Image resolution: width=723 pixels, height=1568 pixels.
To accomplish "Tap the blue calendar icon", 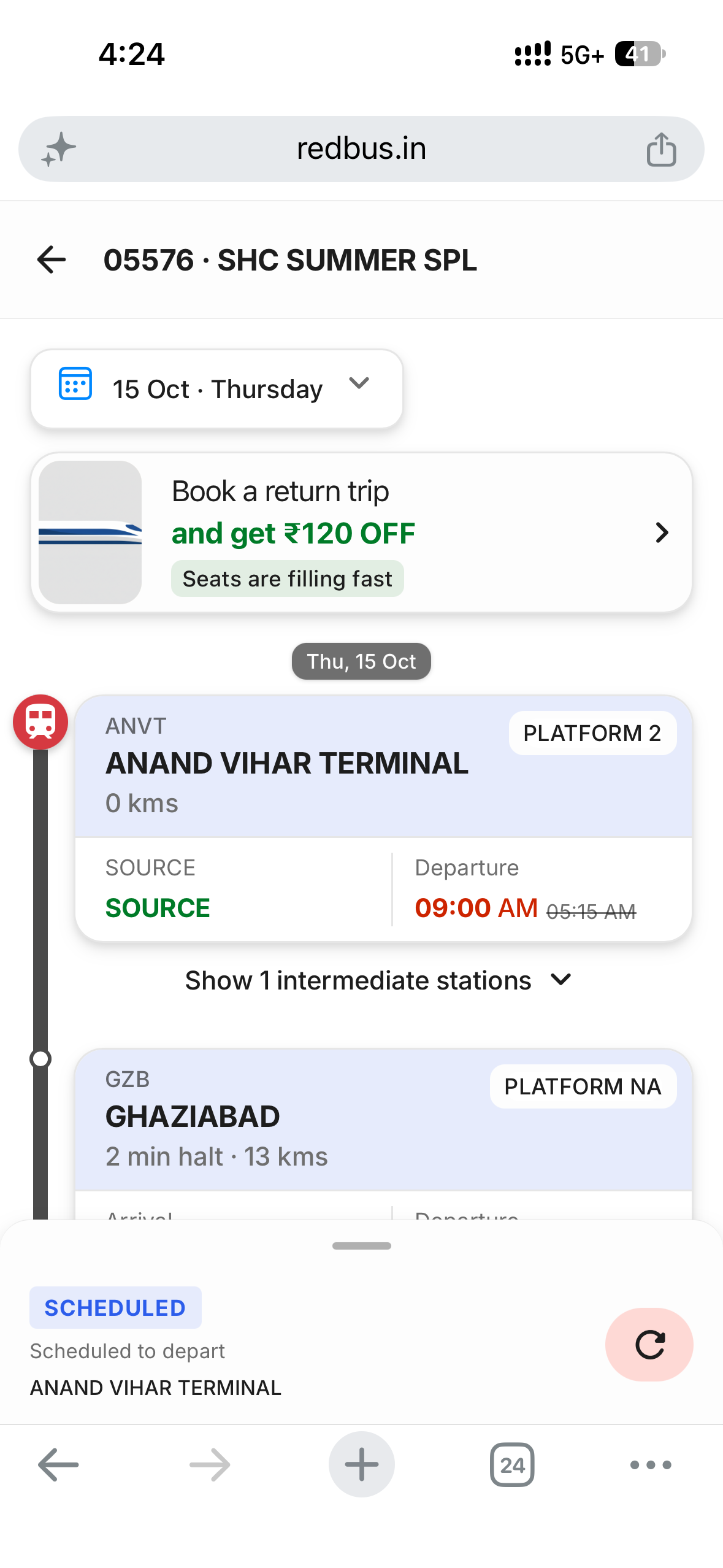I will tap(75, 383).
